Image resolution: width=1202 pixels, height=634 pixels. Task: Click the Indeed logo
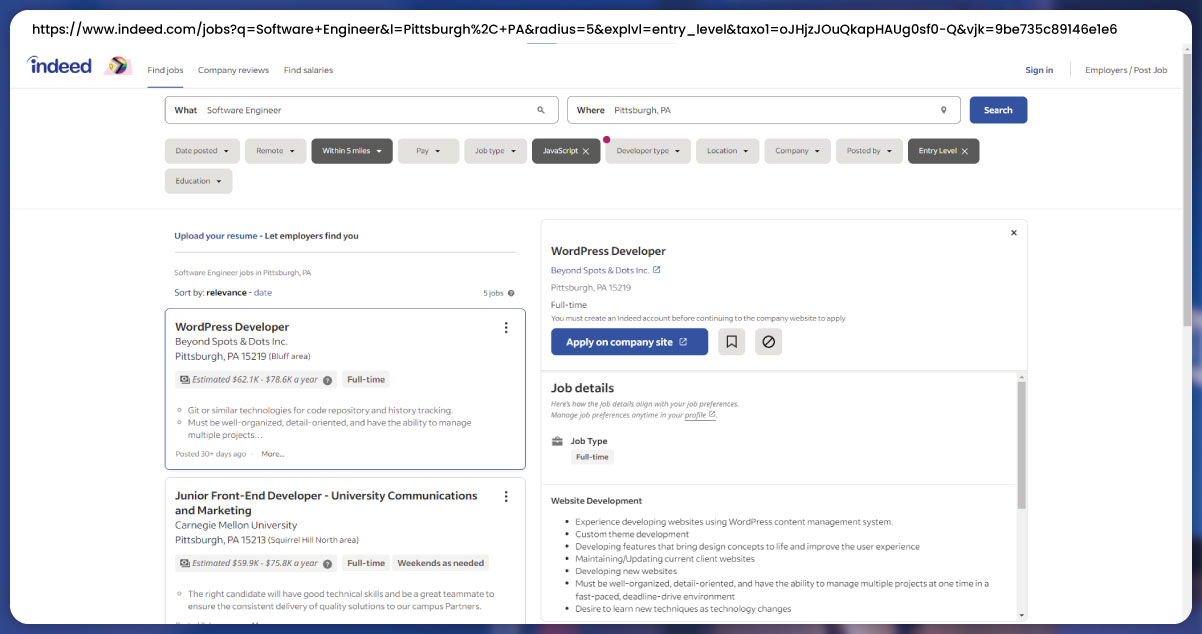(59, 66)
